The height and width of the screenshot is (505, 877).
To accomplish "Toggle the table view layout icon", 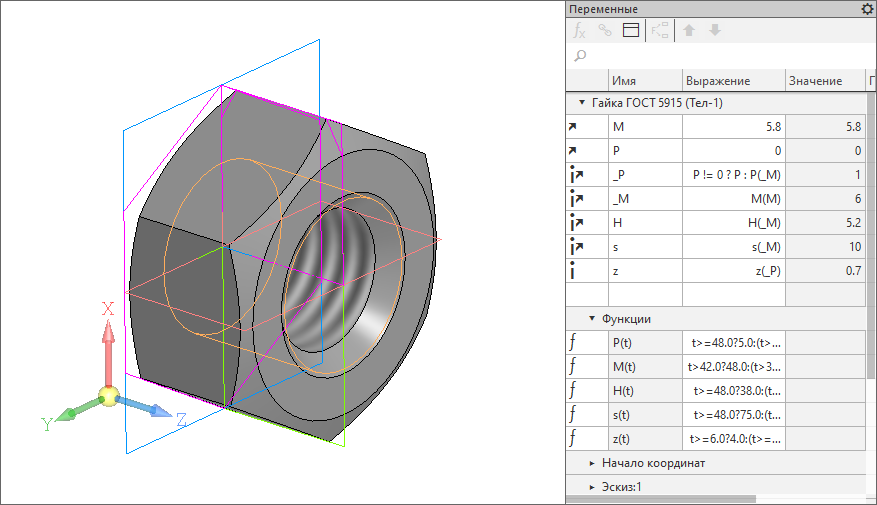I will click(x=631, y=30).
